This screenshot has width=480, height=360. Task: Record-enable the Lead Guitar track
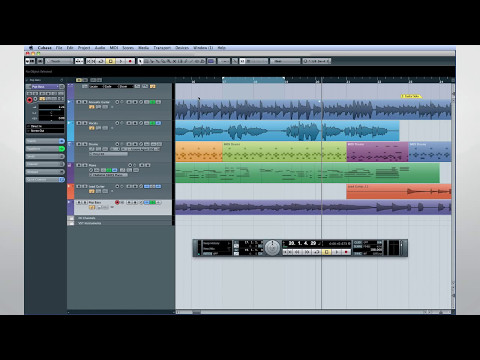point(117,186)
